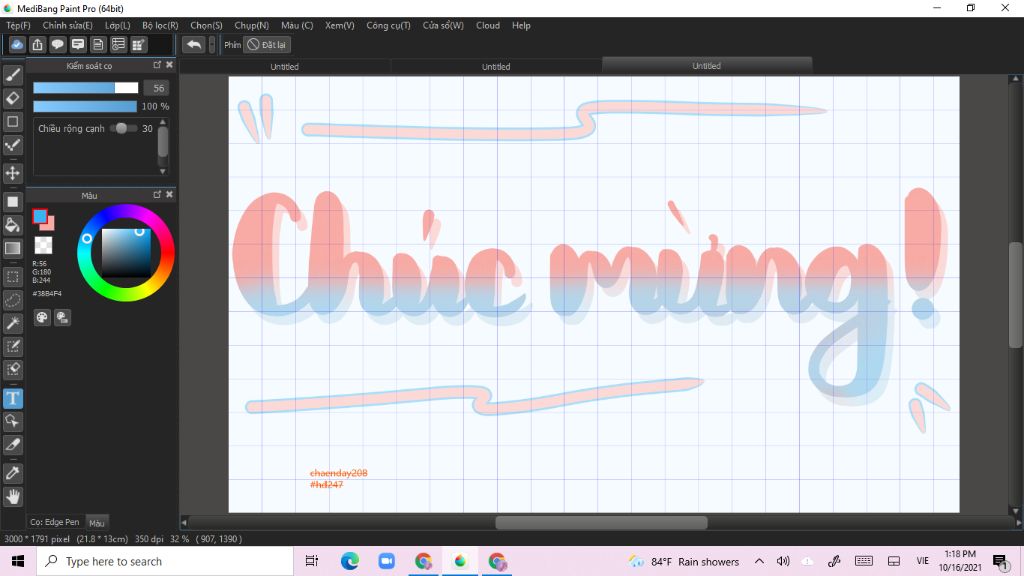Screen dimensions: 1024x576
Task: Open the Bộ lọc(R) menu
Action: click(x=160, y=25)
